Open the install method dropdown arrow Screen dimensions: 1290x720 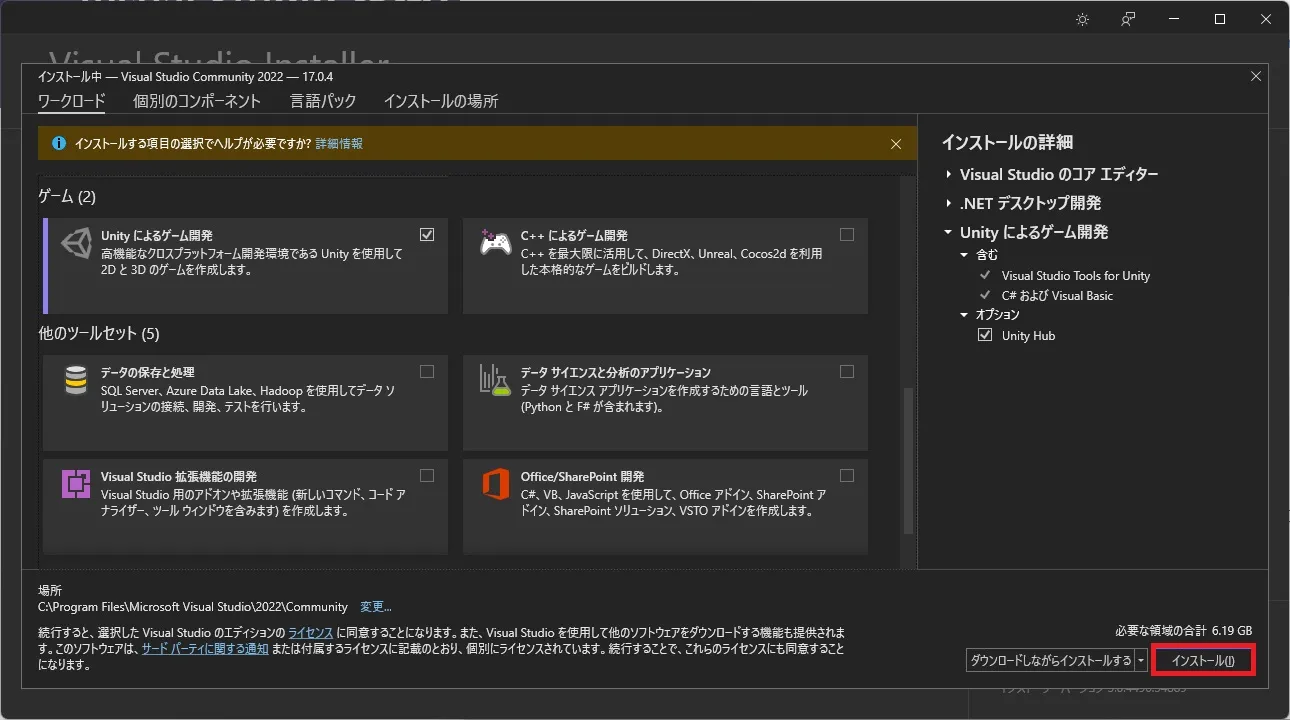coord(1141,659)
